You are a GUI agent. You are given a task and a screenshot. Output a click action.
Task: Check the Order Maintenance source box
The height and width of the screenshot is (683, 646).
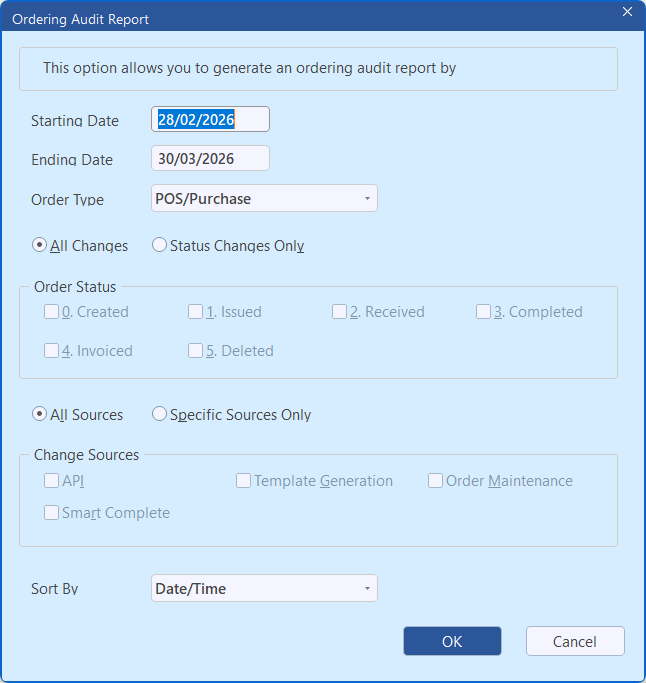coord(436,481)
